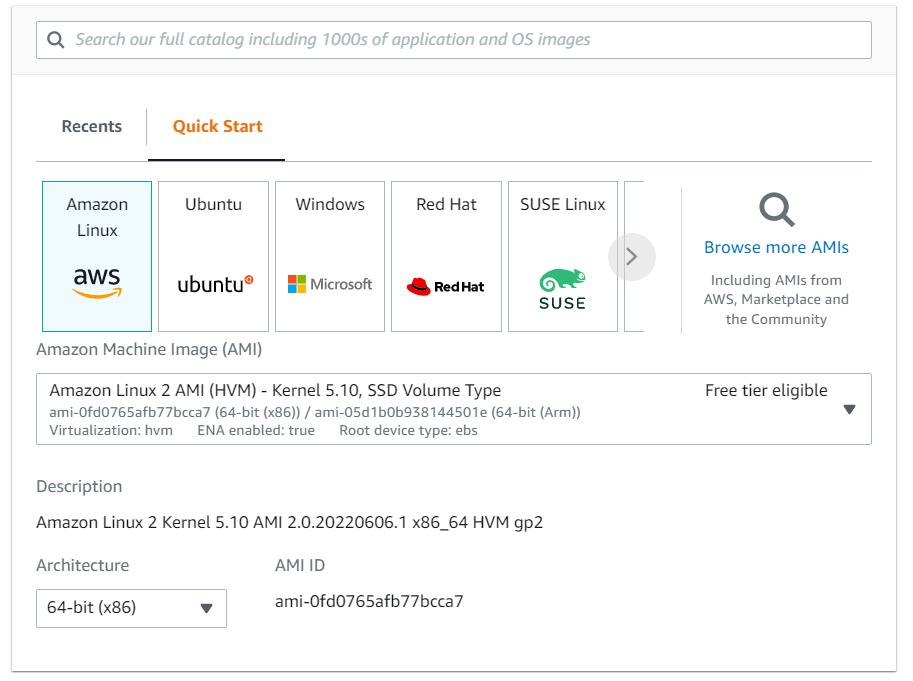Click the search magnifier icon in catalog field
Screen dimensions: 913x681
point(55,40)
